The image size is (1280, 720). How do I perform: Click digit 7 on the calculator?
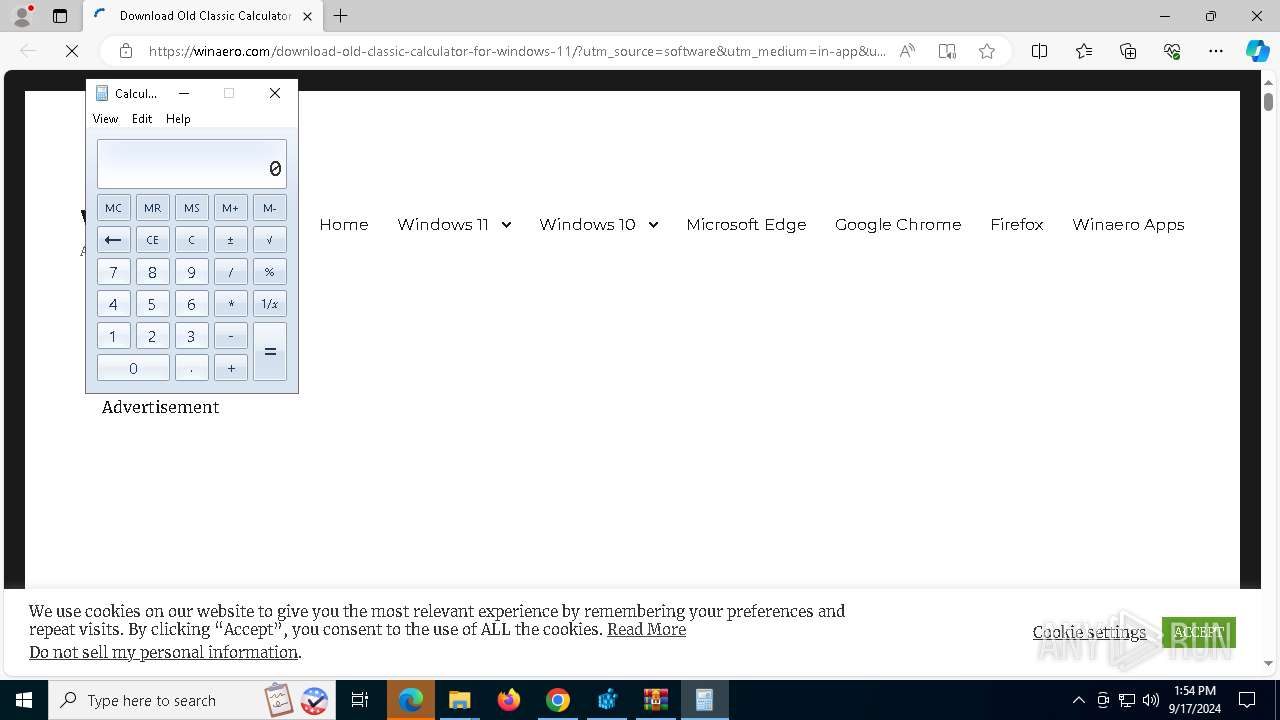coord(113,272)
